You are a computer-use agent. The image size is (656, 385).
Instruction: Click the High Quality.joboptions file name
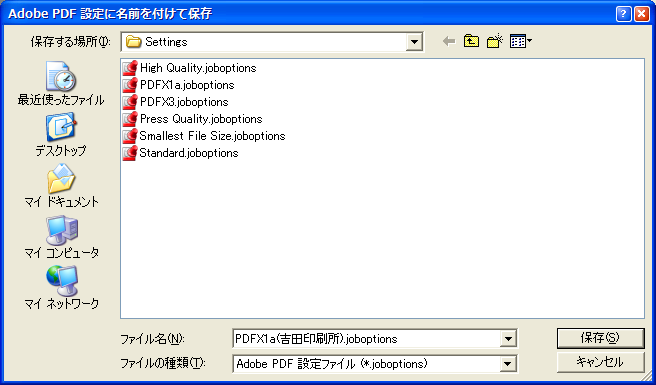(198, 68)
